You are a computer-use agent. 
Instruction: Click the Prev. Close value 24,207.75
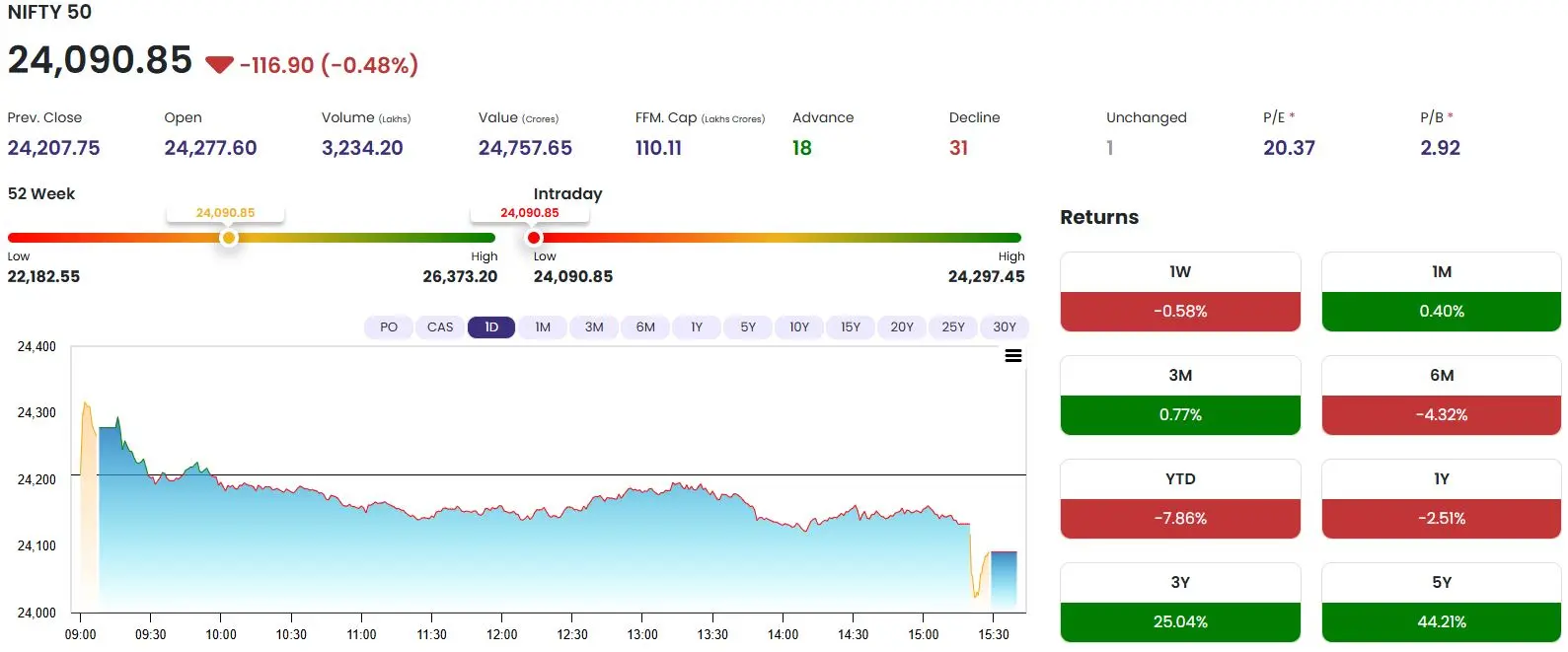pos(53,148)
